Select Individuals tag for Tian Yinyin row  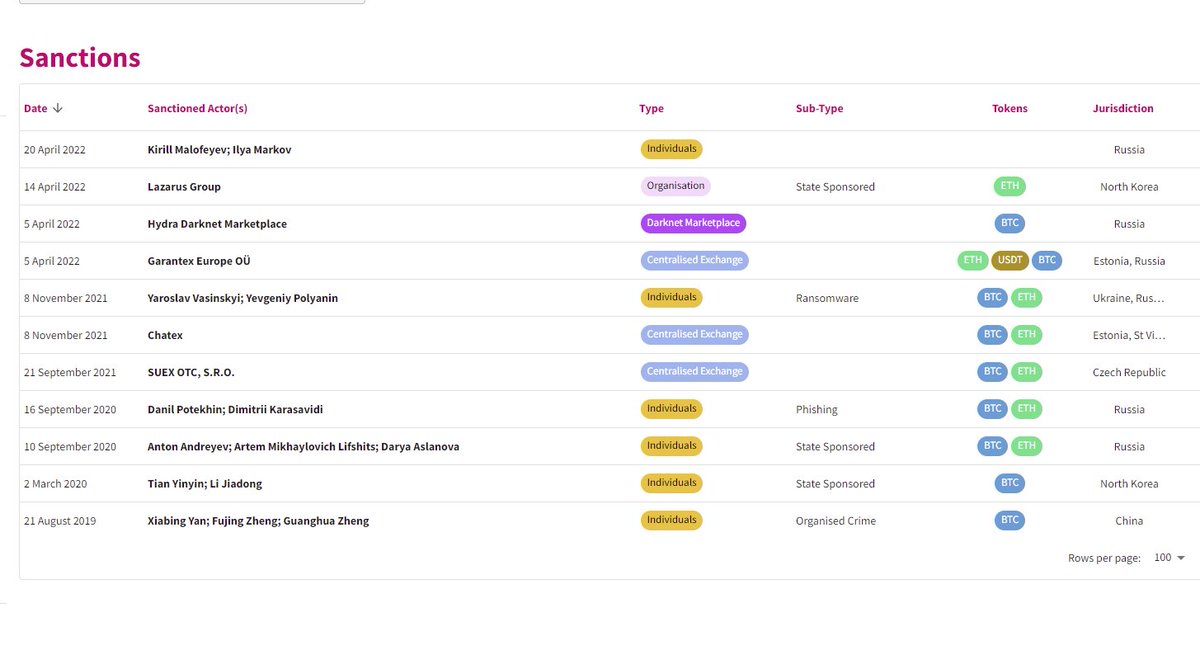tap(671, 482)
